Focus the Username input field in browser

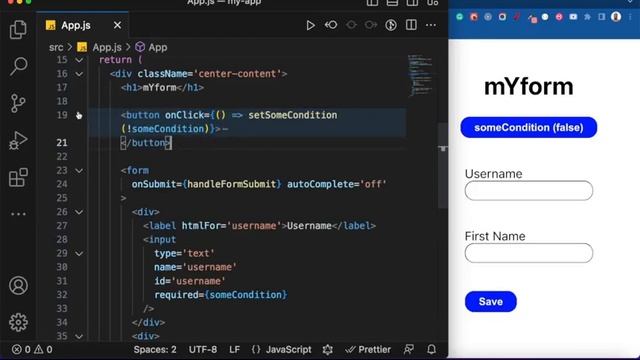coord(529,191)
